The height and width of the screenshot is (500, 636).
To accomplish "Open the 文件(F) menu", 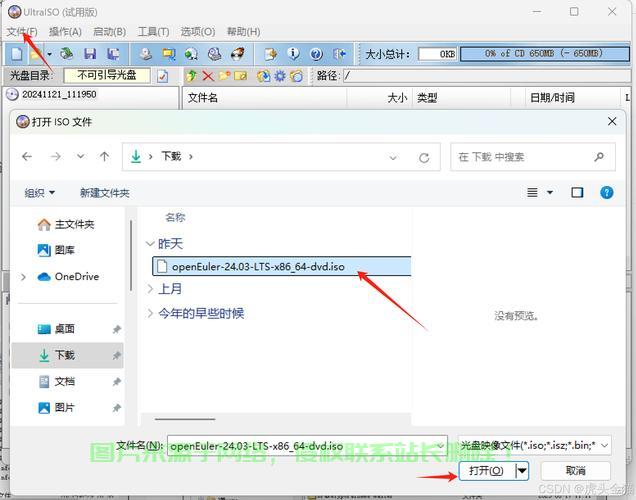I will coord(22,32).
